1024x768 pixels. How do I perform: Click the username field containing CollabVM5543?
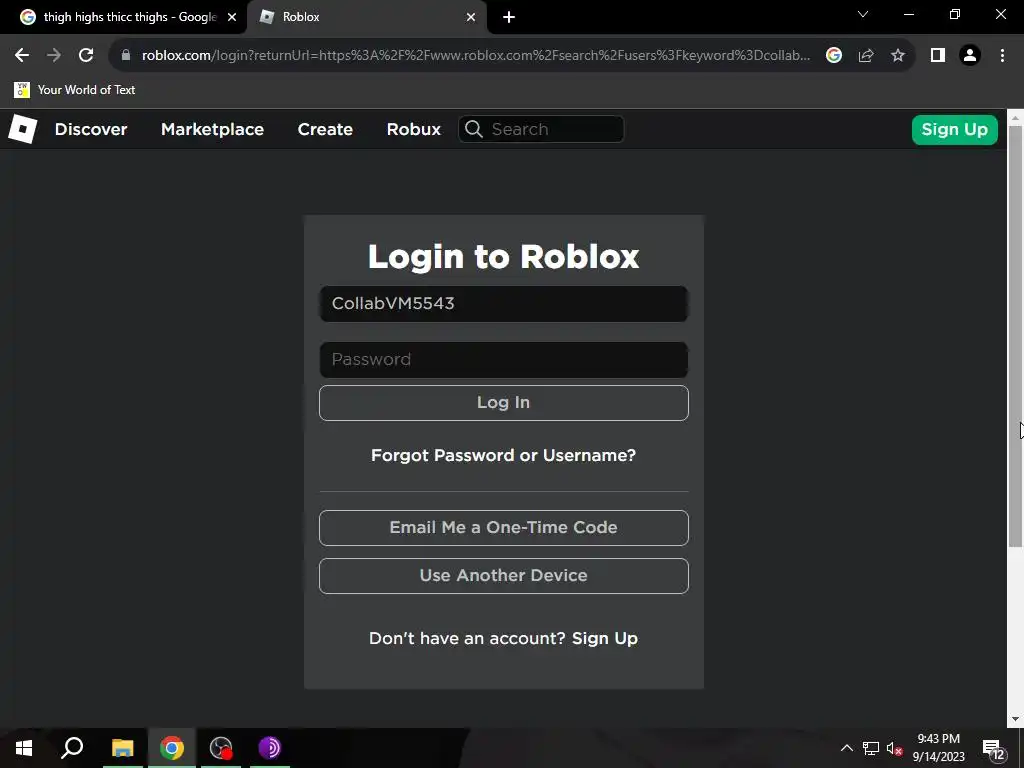pyautogui.click(x=504, y=304)
